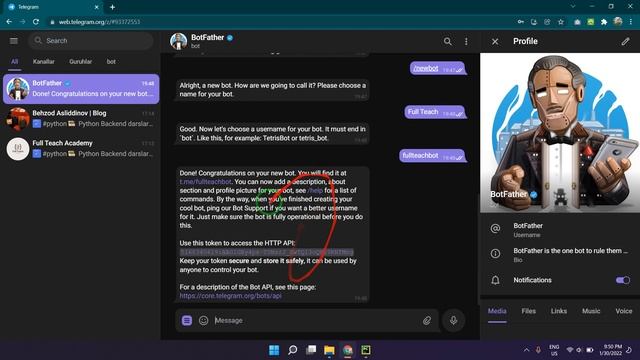Edit profile with pencil icon
The height and width of the screenshot is (360, 640).
[x=625, y=41]
